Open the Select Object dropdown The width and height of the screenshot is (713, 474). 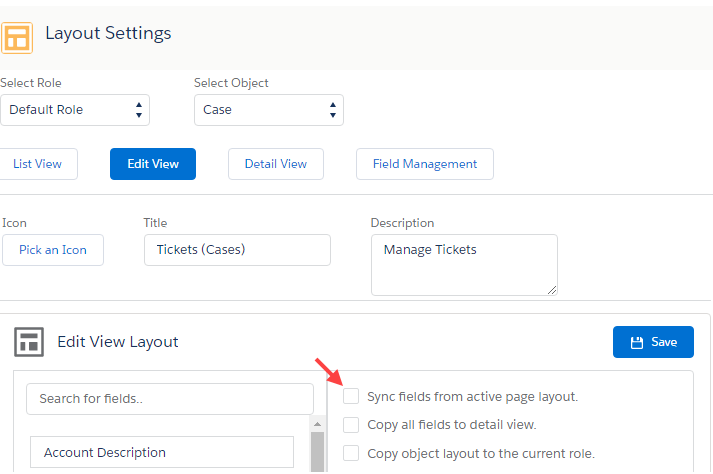(x=268, y=110)
